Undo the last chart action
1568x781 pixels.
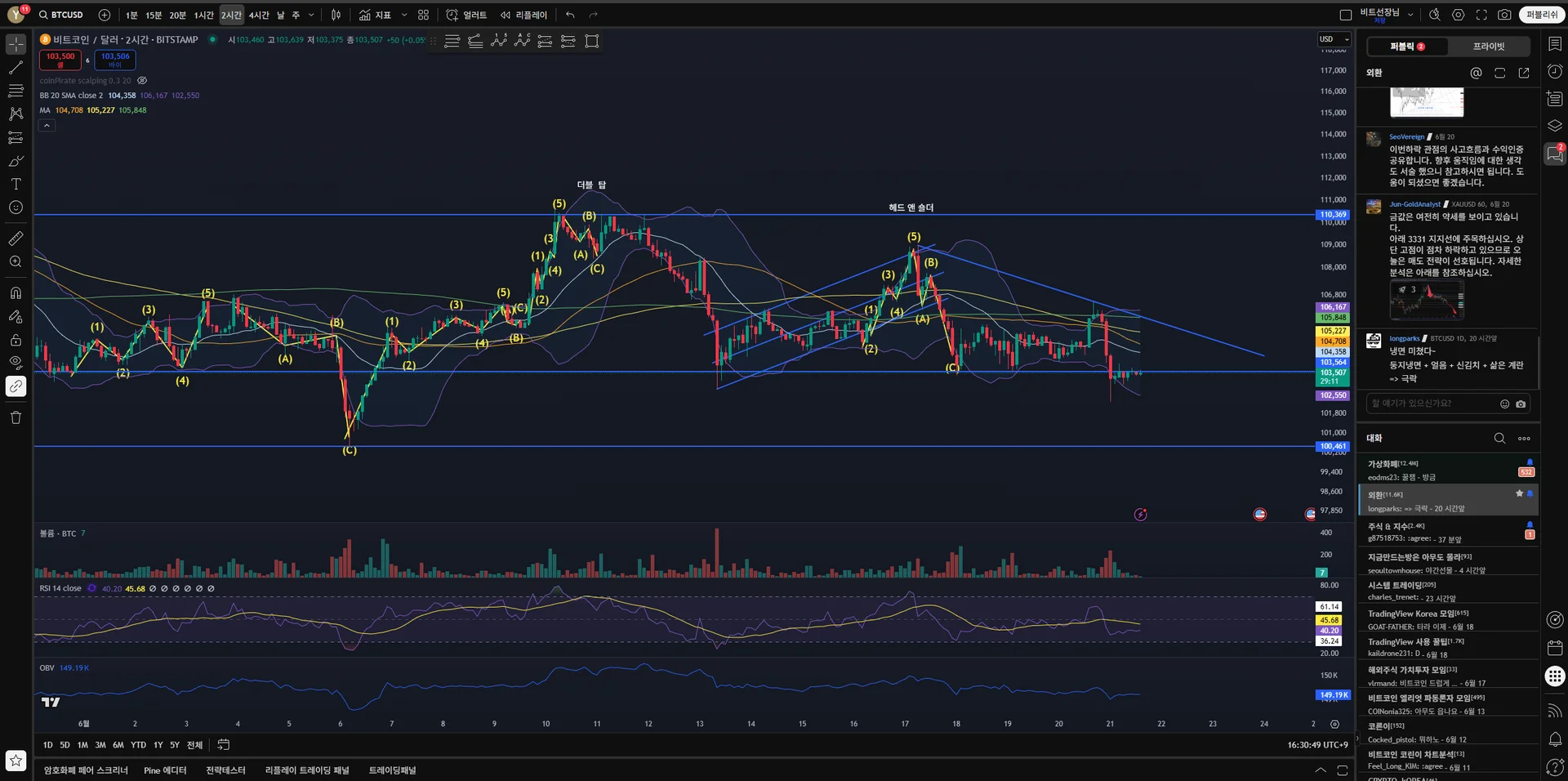[570, 15]
